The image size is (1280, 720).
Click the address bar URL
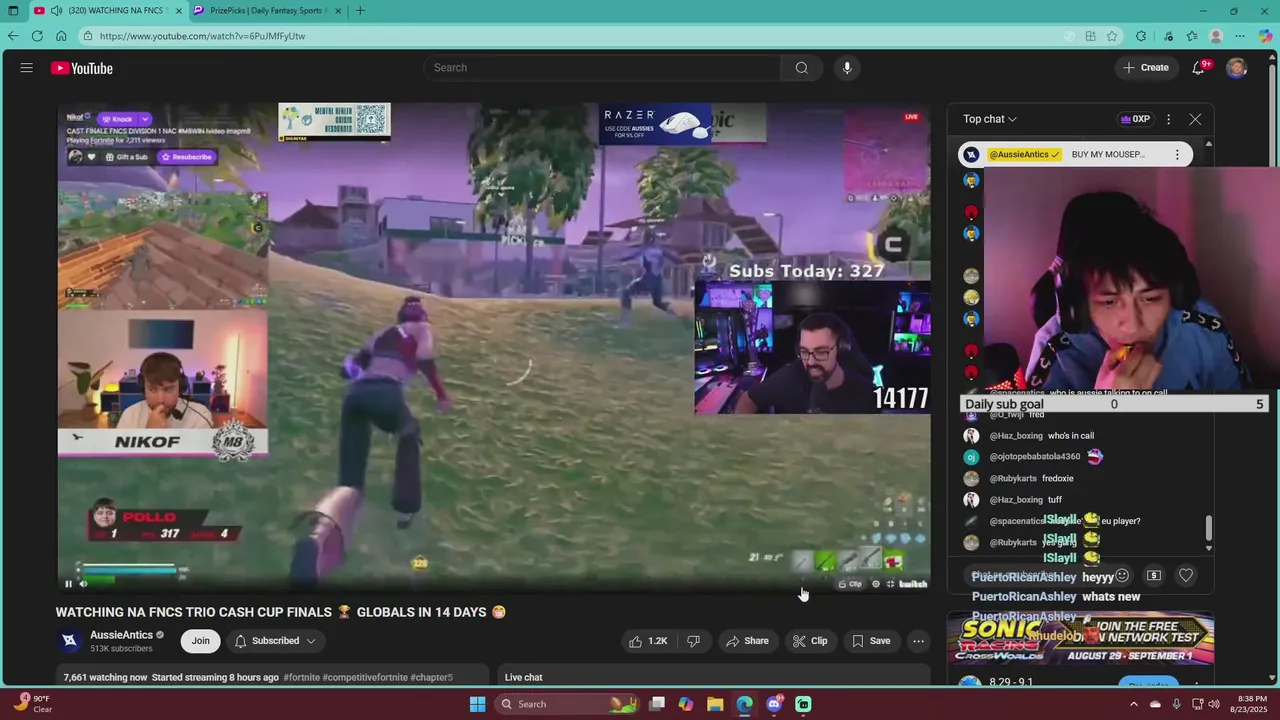202,36
